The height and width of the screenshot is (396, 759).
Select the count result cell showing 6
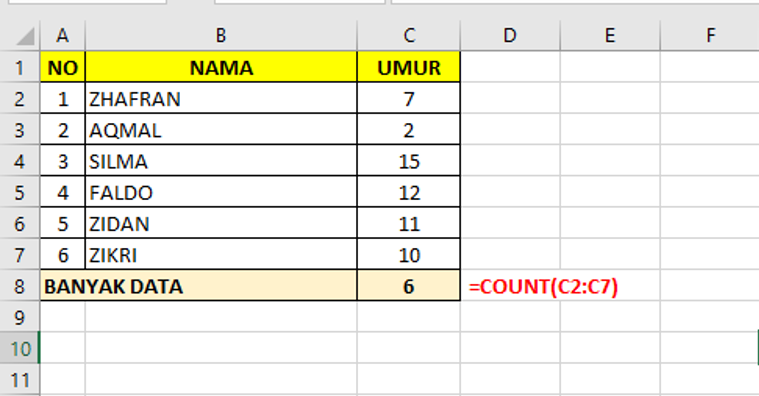click(x=409, y=286)
